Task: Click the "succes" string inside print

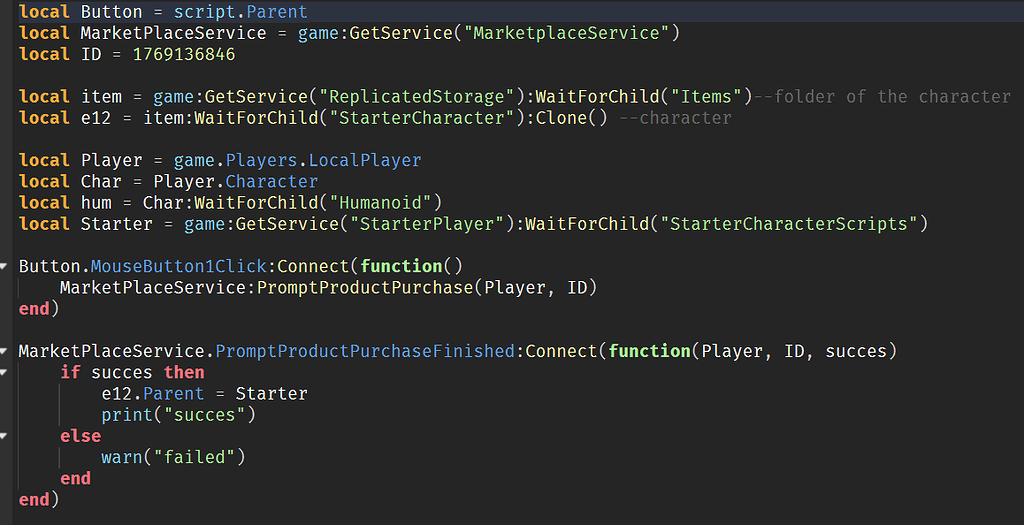Action: [x=204, y=415]
